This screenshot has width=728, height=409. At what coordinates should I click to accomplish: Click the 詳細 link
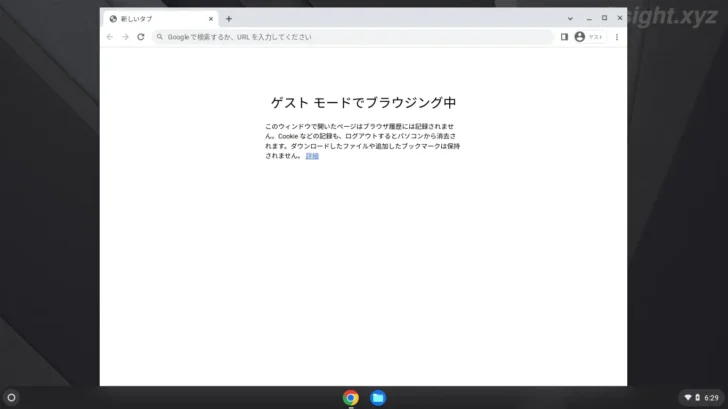click(312, 156)
